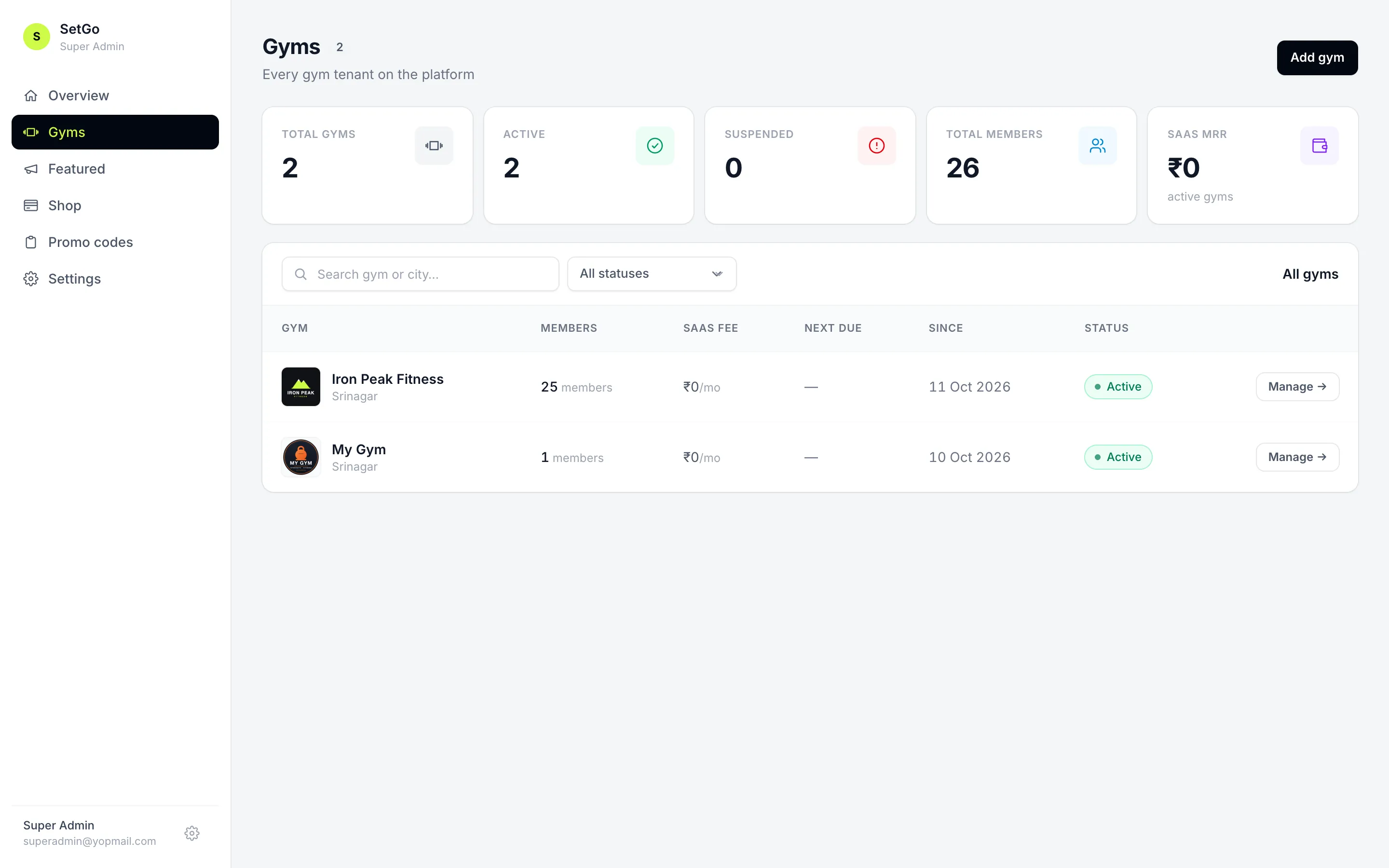Open Settings from the sidebar menu
The height and width of the screenshot is (868, 1389).
pyautogui.click(x=115, y=279)
